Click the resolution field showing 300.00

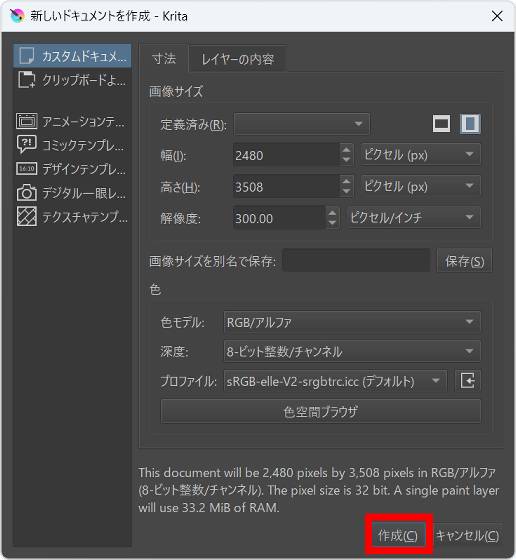[279, 218]
